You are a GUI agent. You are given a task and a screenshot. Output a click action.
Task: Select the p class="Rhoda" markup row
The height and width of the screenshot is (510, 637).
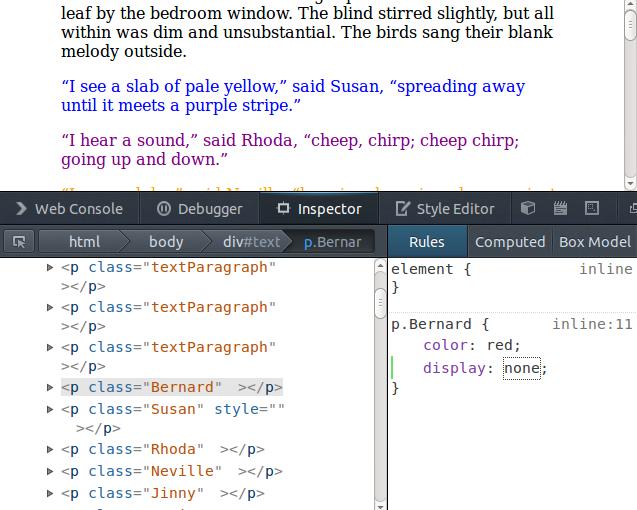tap(162, 449)
